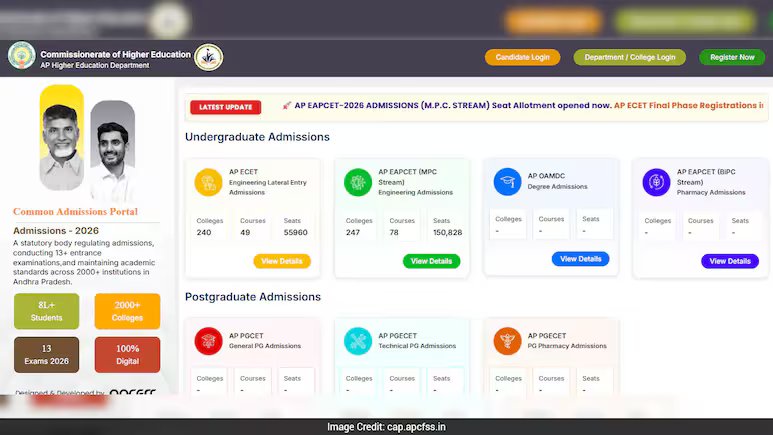Click the Register Now button

(732, 57)
